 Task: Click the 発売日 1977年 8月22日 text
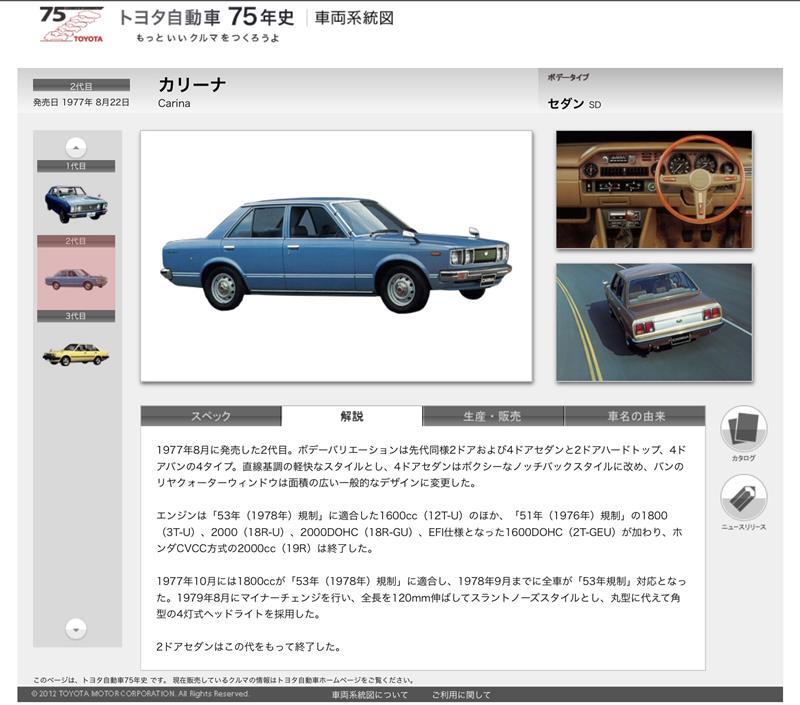click(81, 102)
